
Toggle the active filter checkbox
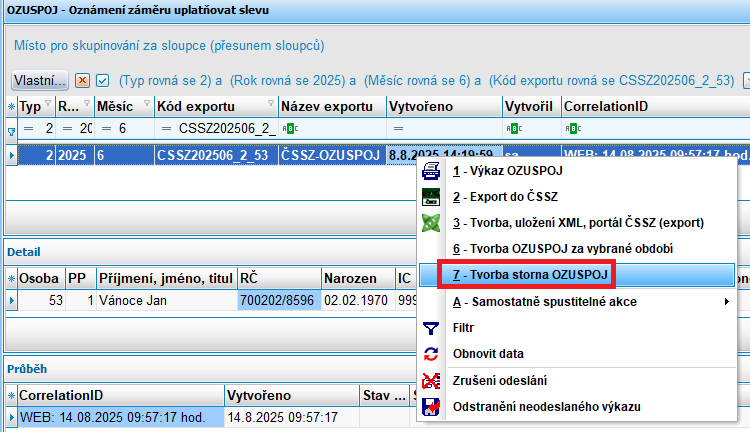[x=102, y=80]
